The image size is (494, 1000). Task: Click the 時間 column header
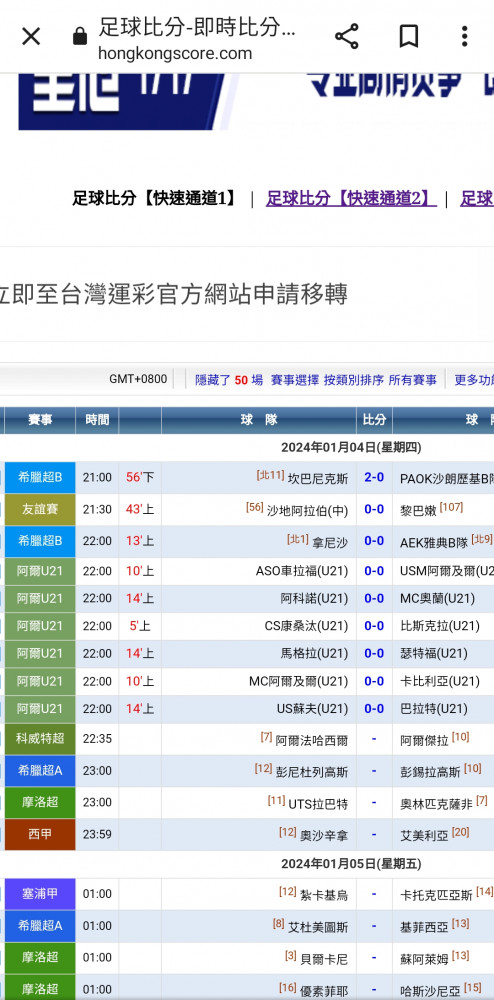97,420
